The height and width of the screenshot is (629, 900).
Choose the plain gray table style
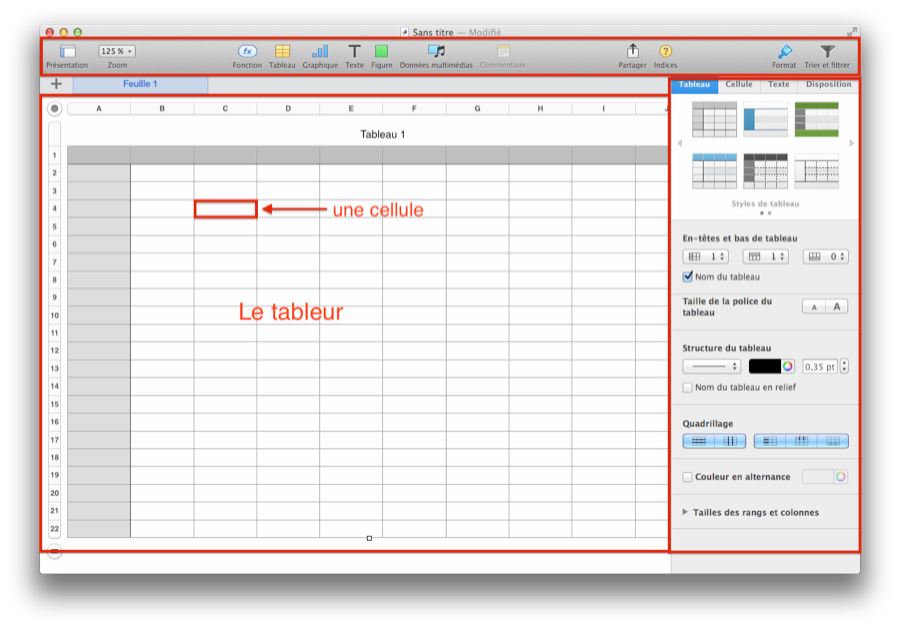coord(714,119)
